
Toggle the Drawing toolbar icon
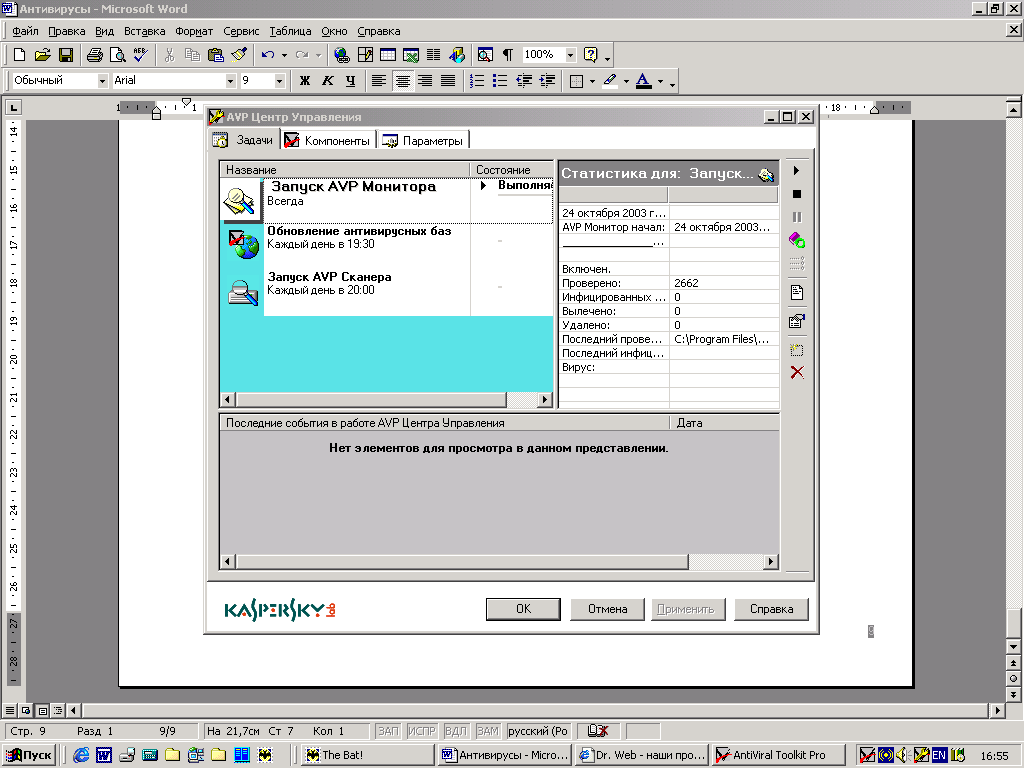pos(456,55)
